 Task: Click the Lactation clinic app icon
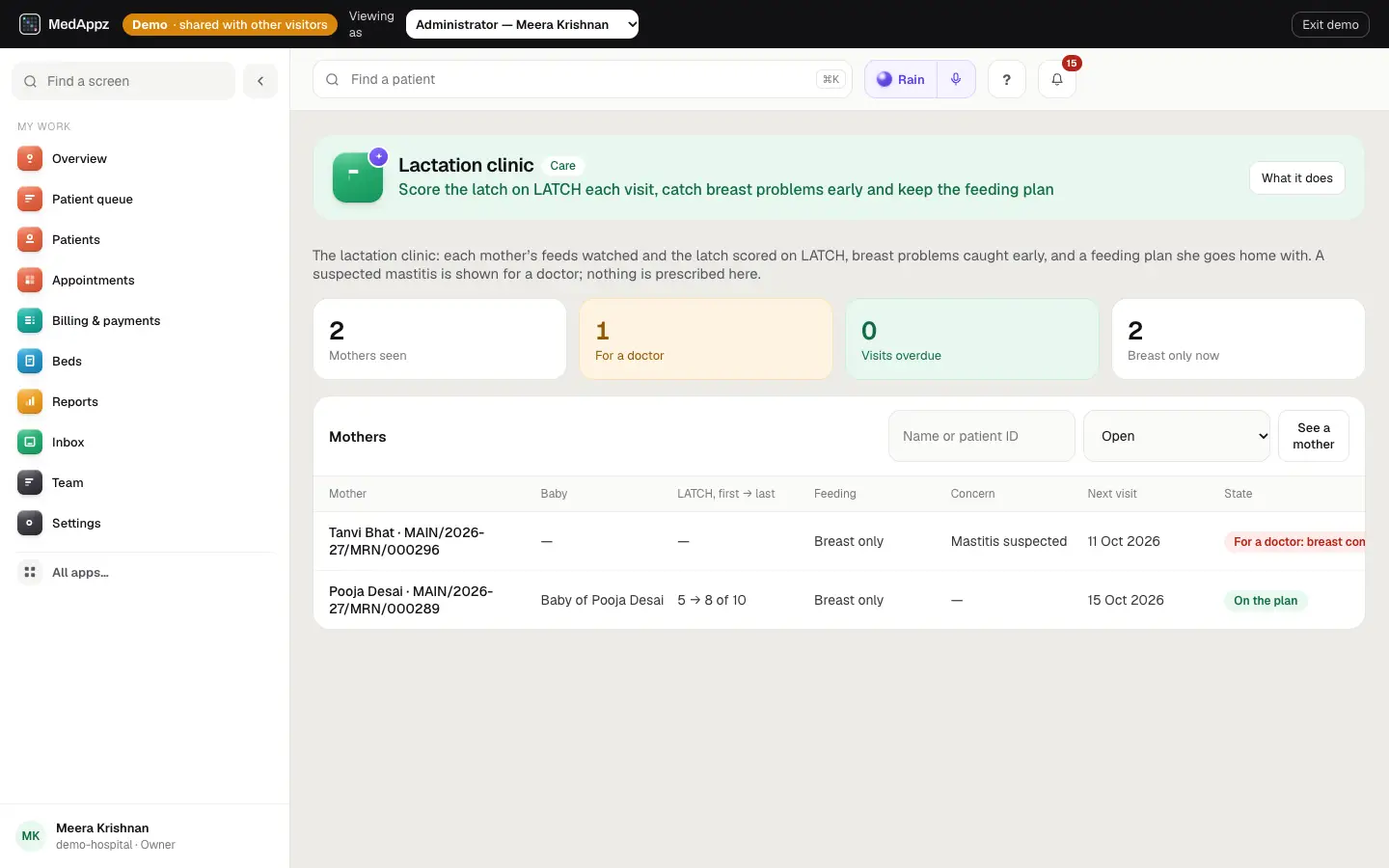click(358, 177)
